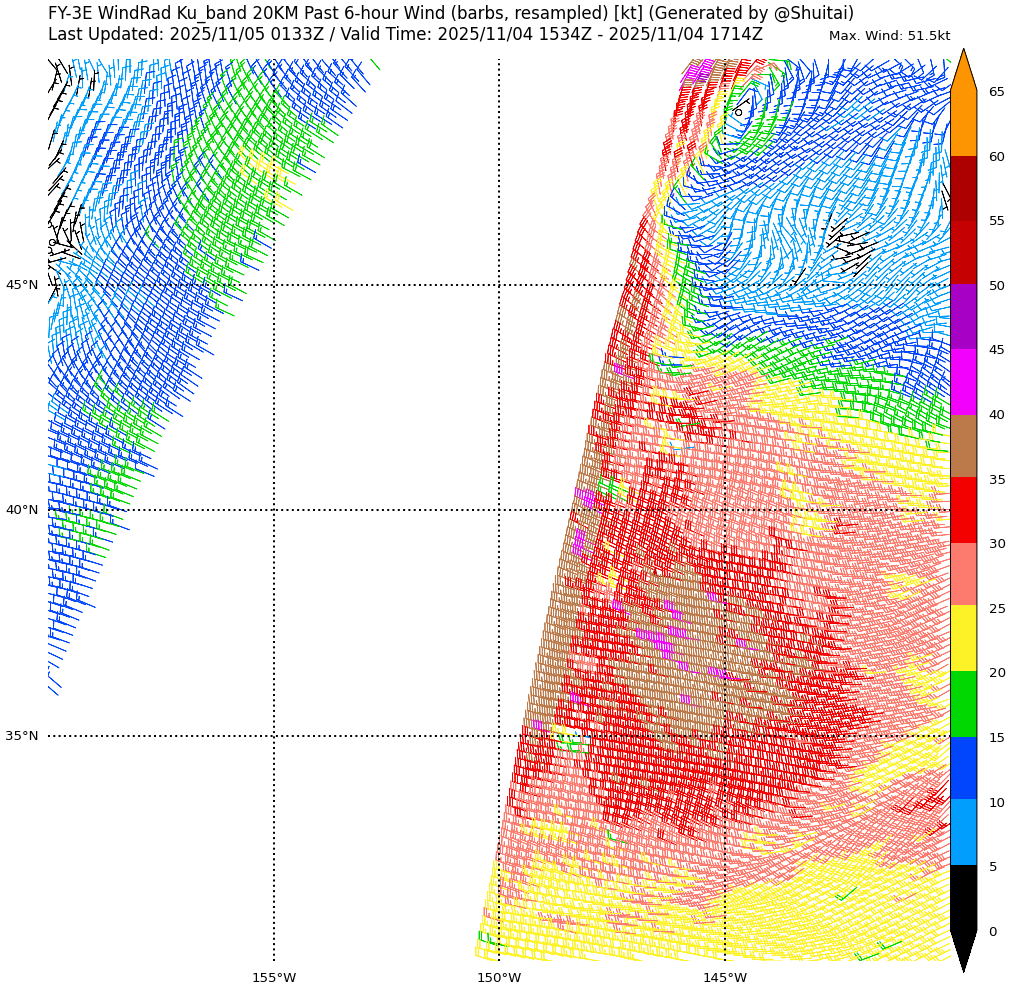Select the purple 45–50 kt colorbar segment
The image size is (1010, 989).
(x=963, y=317)
